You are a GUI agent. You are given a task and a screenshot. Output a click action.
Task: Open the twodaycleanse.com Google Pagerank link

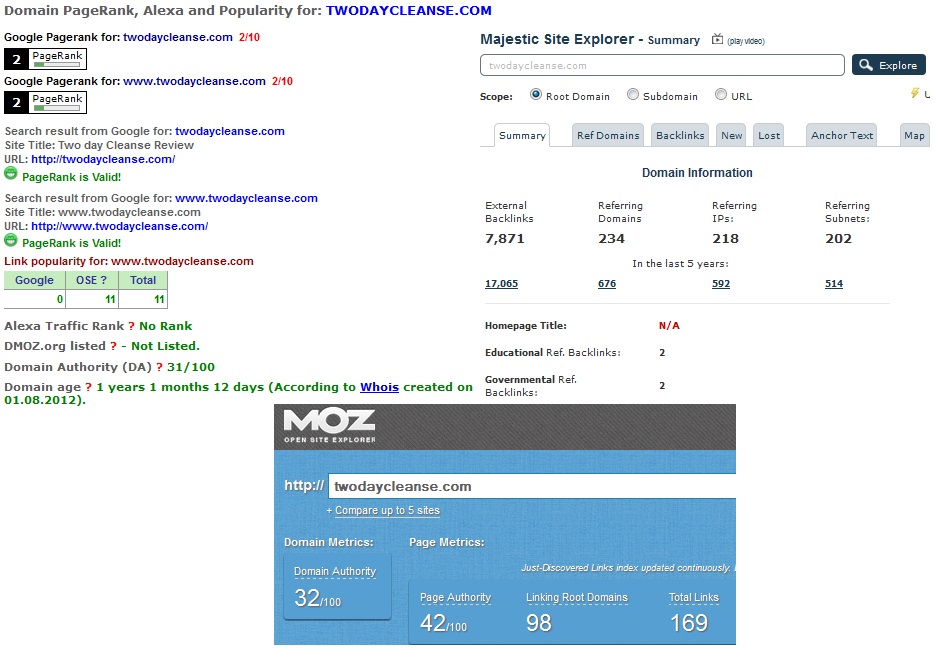178,37
